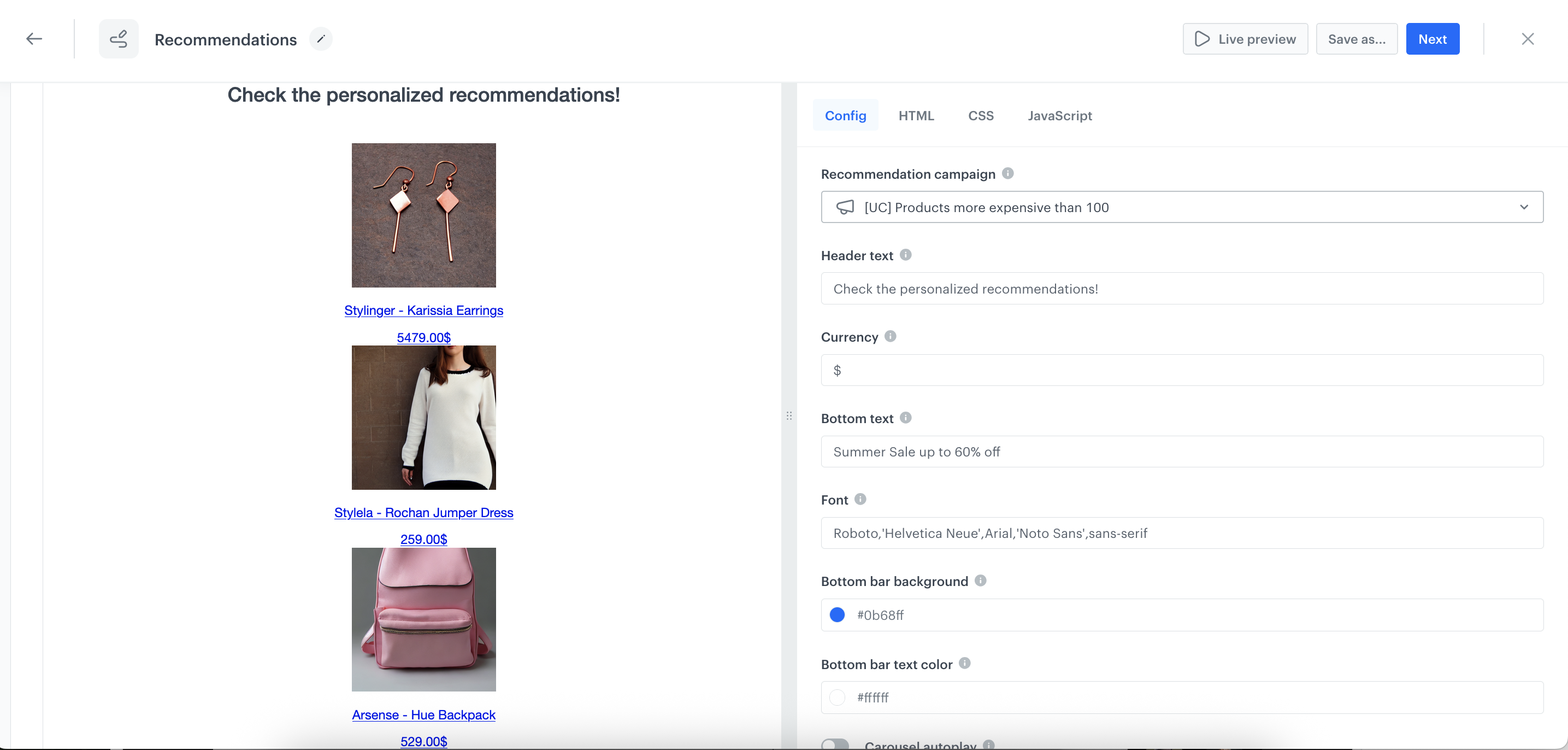
Task: Click the megaphone icon inside the campaign selector
Action: (846, 207)
